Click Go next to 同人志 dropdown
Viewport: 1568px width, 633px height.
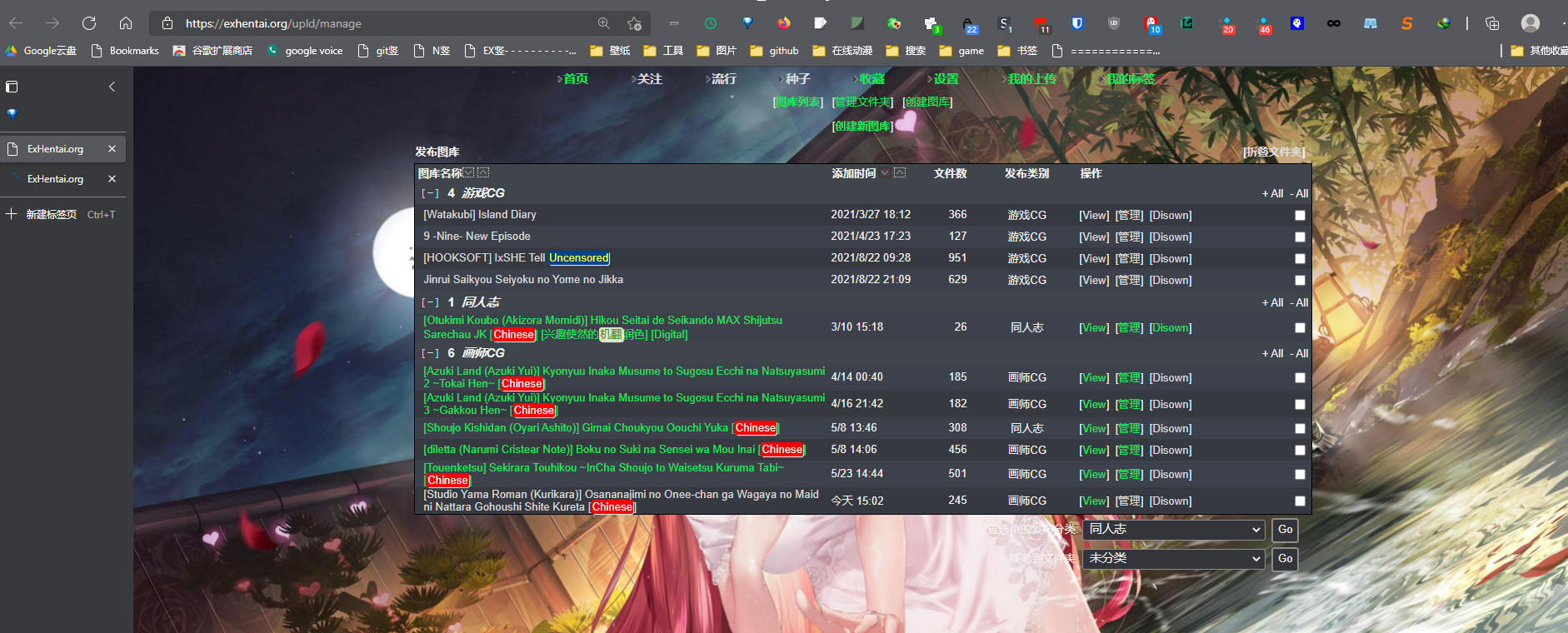[x=1285, y=530]
